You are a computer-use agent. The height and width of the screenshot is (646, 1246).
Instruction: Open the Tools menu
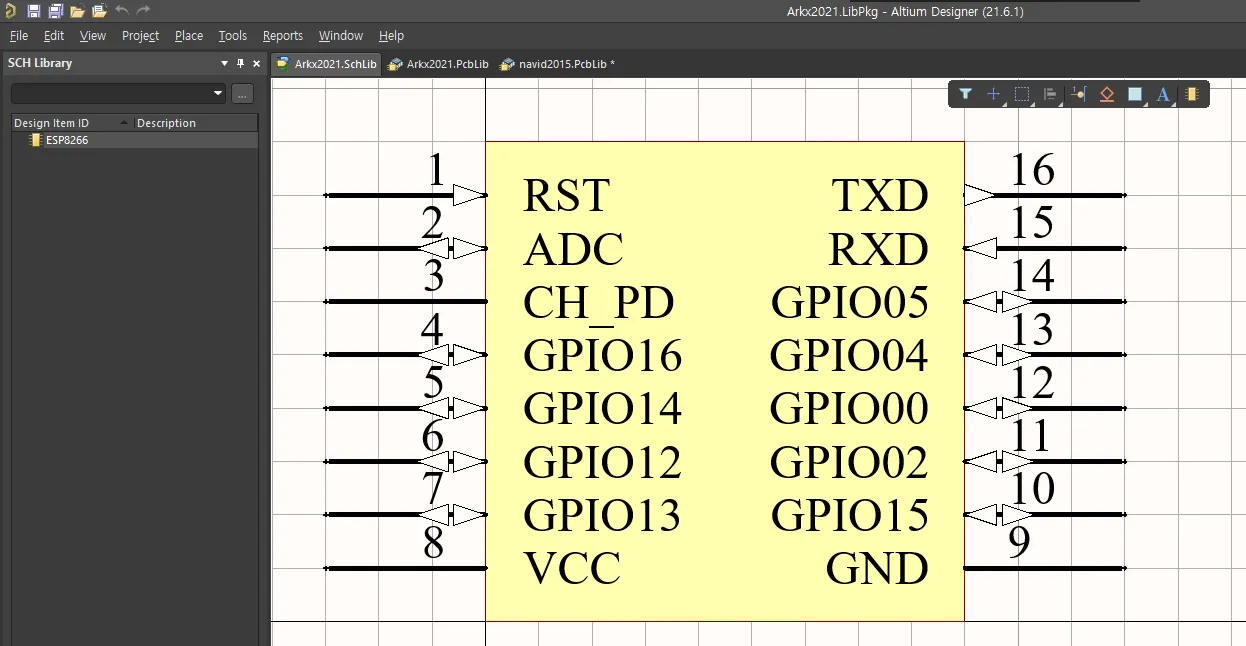tap(233, 35)
